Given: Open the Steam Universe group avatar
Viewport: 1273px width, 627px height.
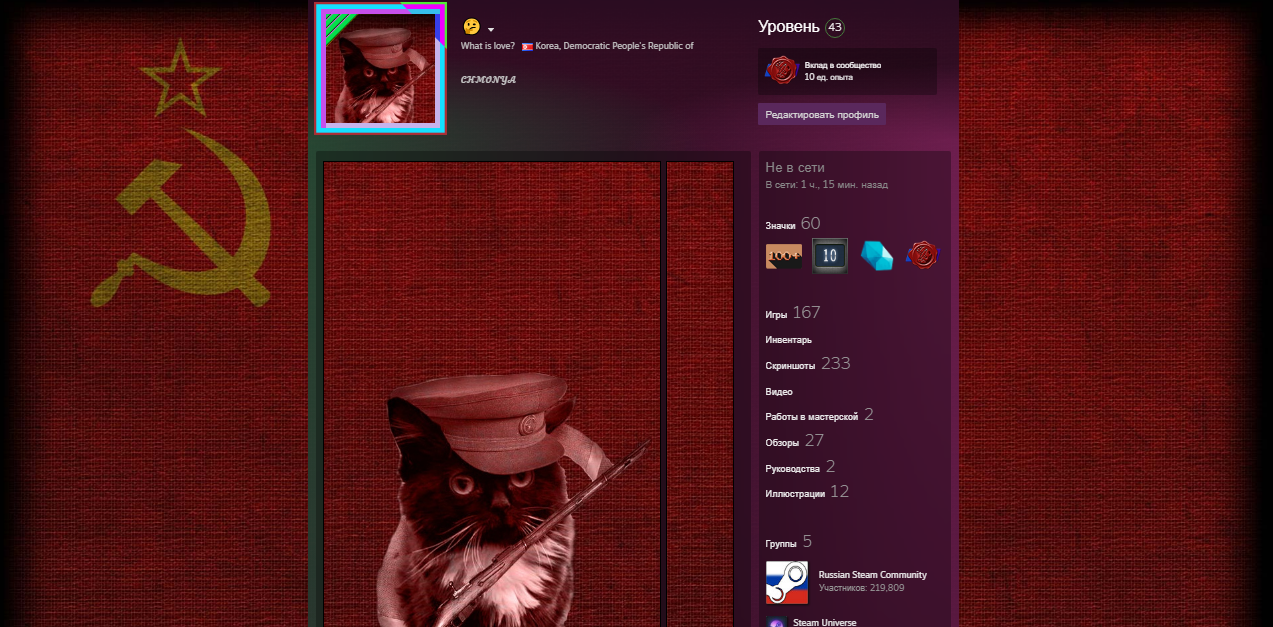Looking at the screenshot, I should [x=775, y=622].
